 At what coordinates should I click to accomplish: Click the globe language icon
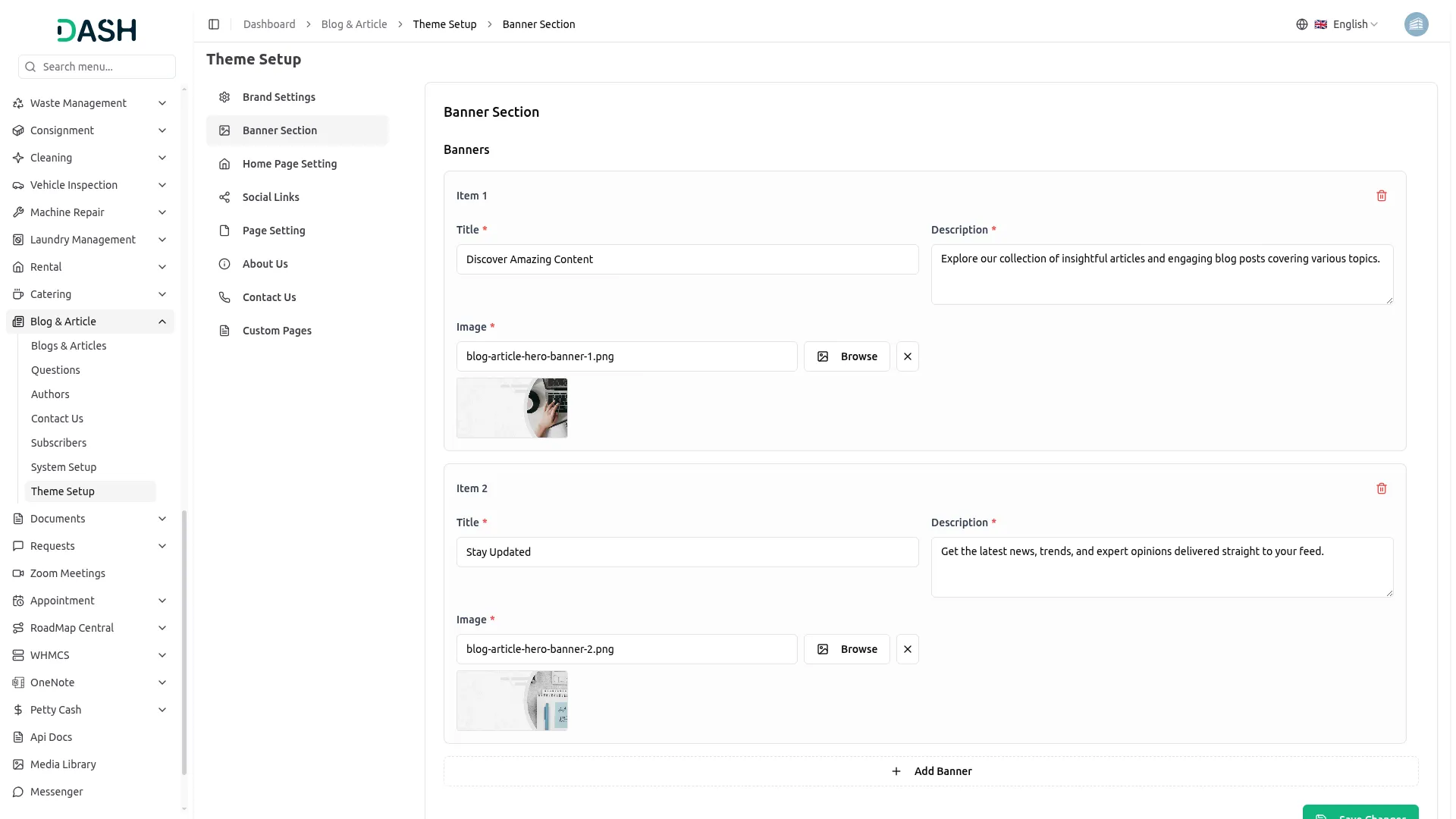click(1302, 24)
